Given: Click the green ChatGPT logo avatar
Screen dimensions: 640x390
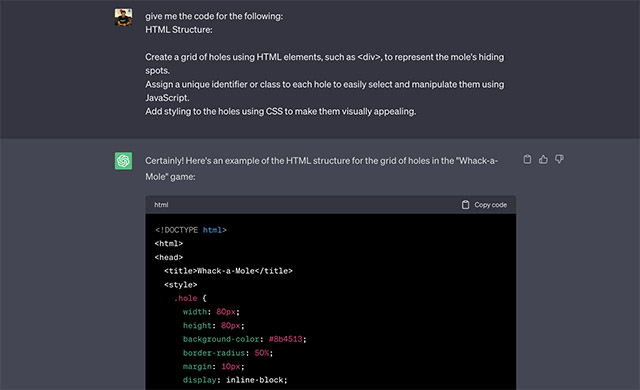Looking at the screenshot, I should 123,161.
